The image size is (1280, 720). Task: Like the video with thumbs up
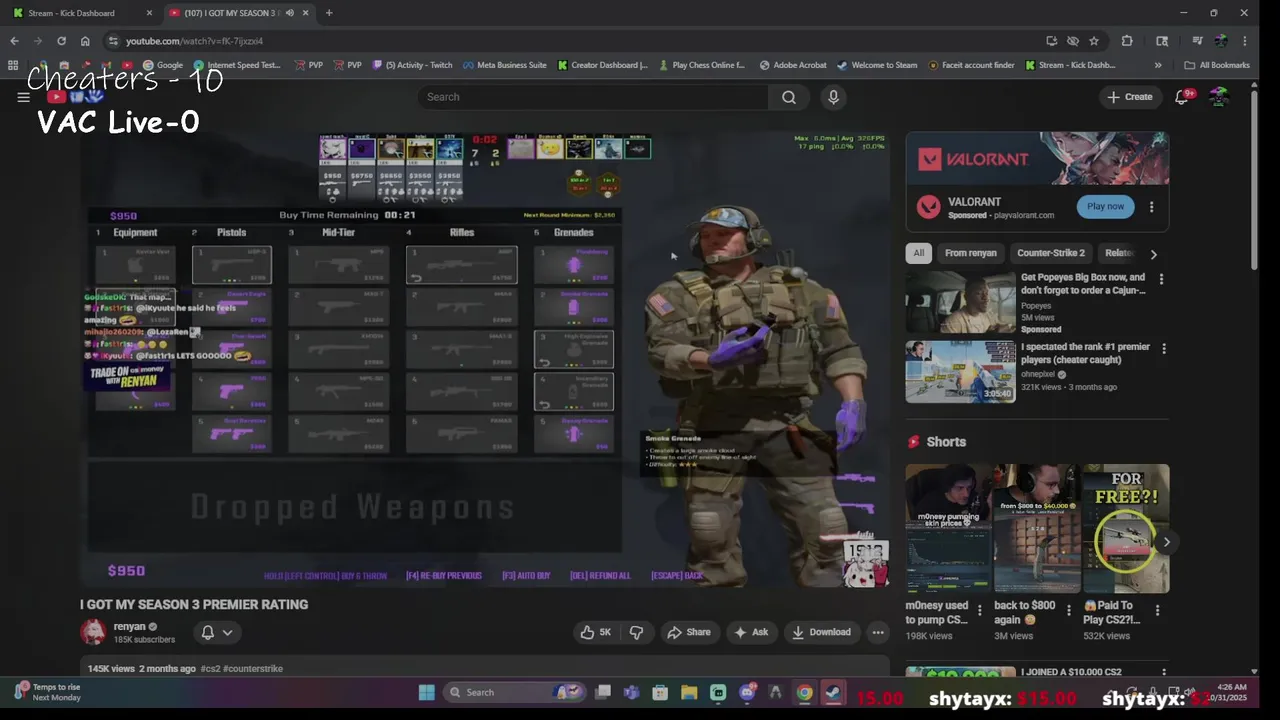pyautogui.click(x=597, y=632)
